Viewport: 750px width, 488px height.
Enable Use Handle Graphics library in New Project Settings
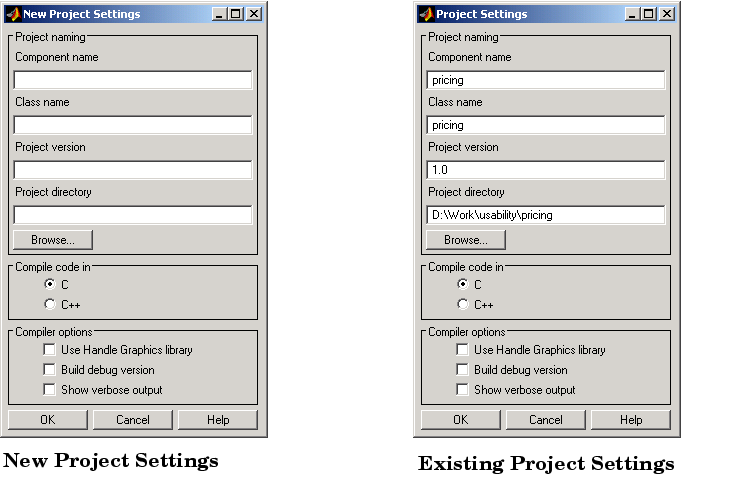(49, 350)
